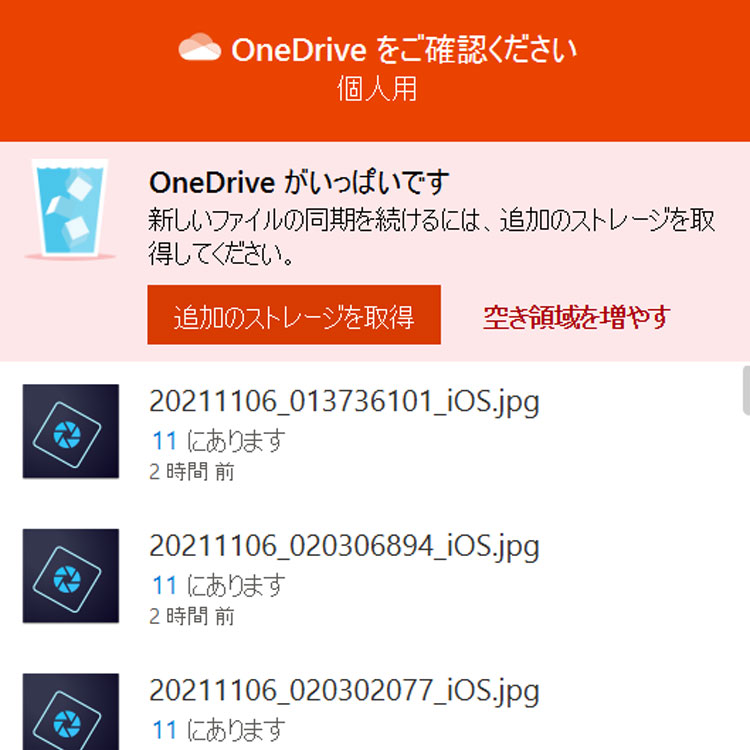This screenshot has width=750, height=750.
Task: Follow the 空き領域を増やす link
Action: pyautogui.click(x=576, y=317)
